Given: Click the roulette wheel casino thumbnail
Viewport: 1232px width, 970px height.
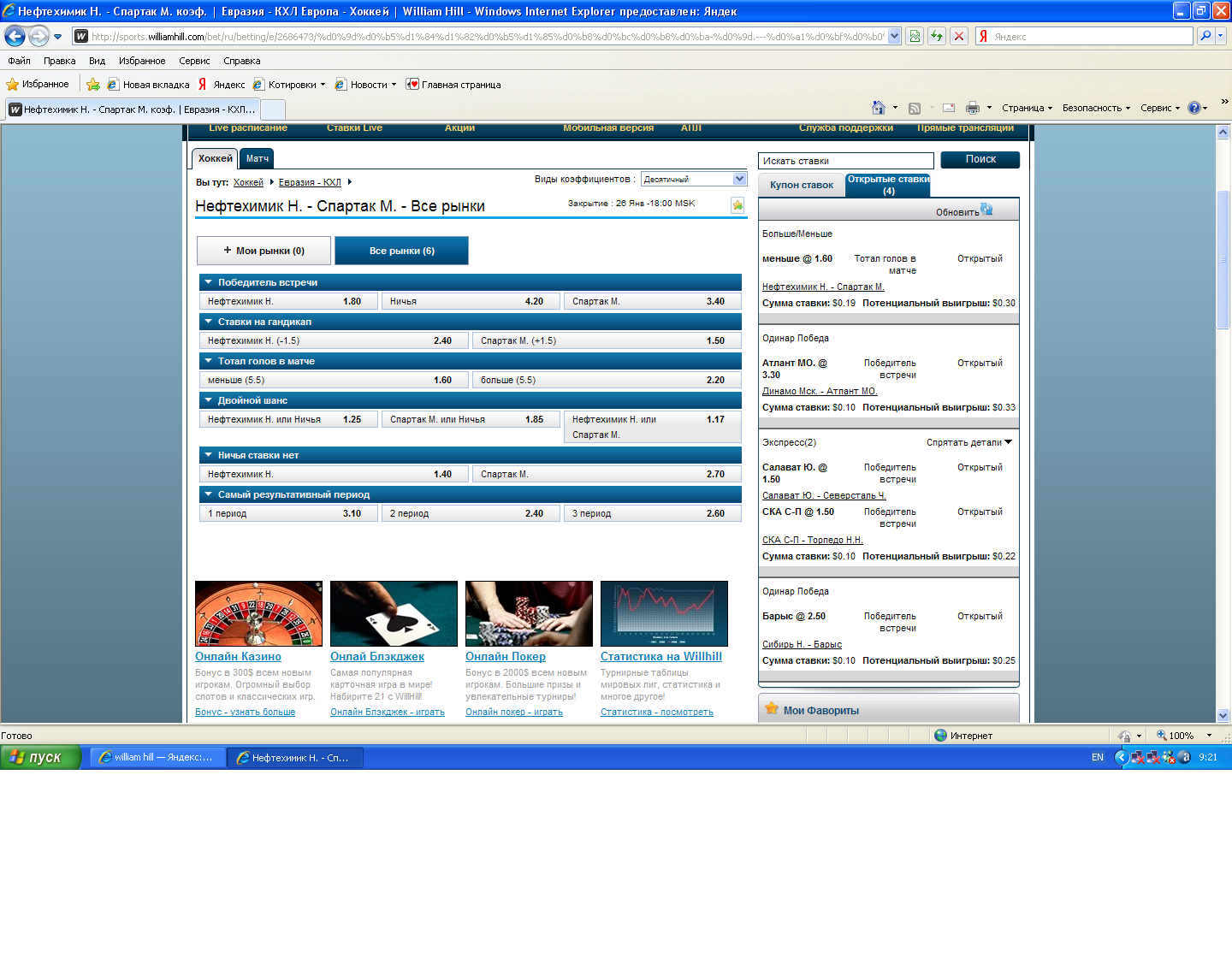Looking at the screenshot, I should click(258, 613).
